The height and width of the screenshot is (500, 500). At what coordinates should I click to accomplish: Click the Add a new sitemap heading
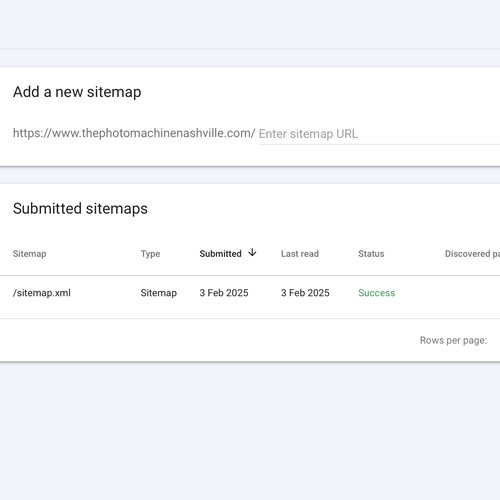(x=77, y=92)
